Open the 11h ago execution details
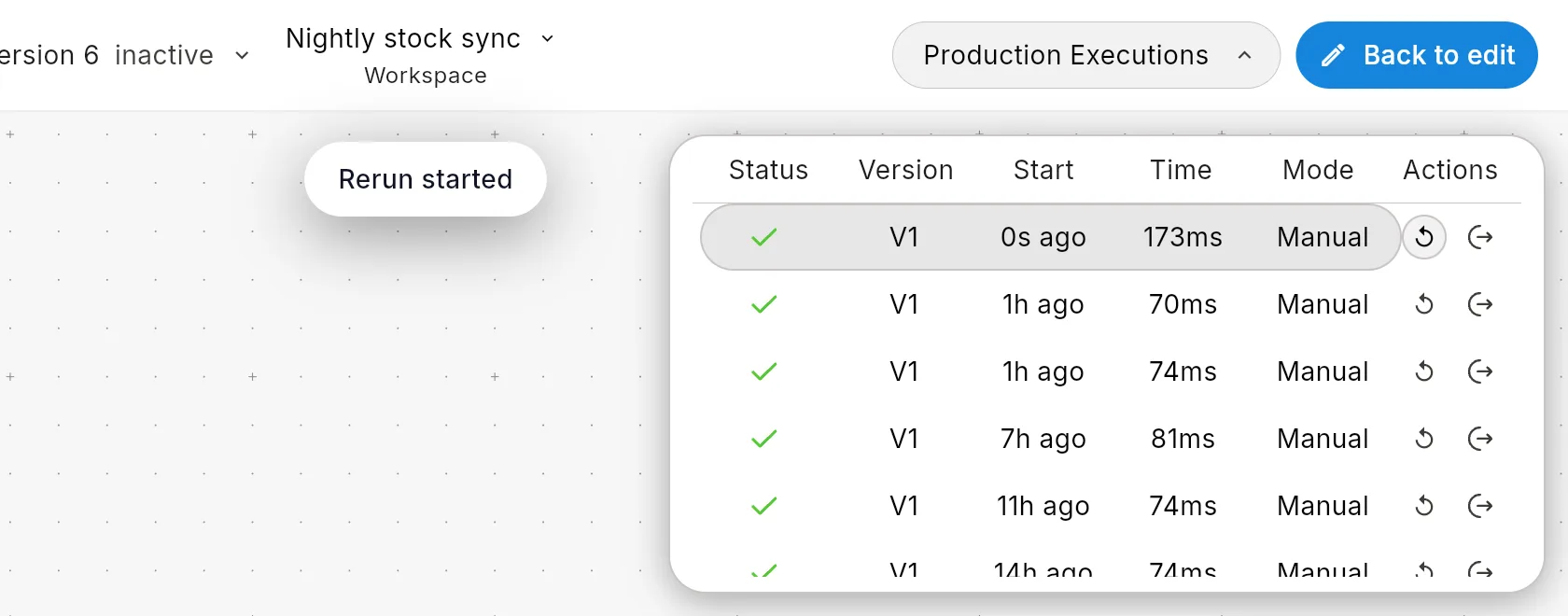This screenshot has height=616, width=1568. (1480, 506)
